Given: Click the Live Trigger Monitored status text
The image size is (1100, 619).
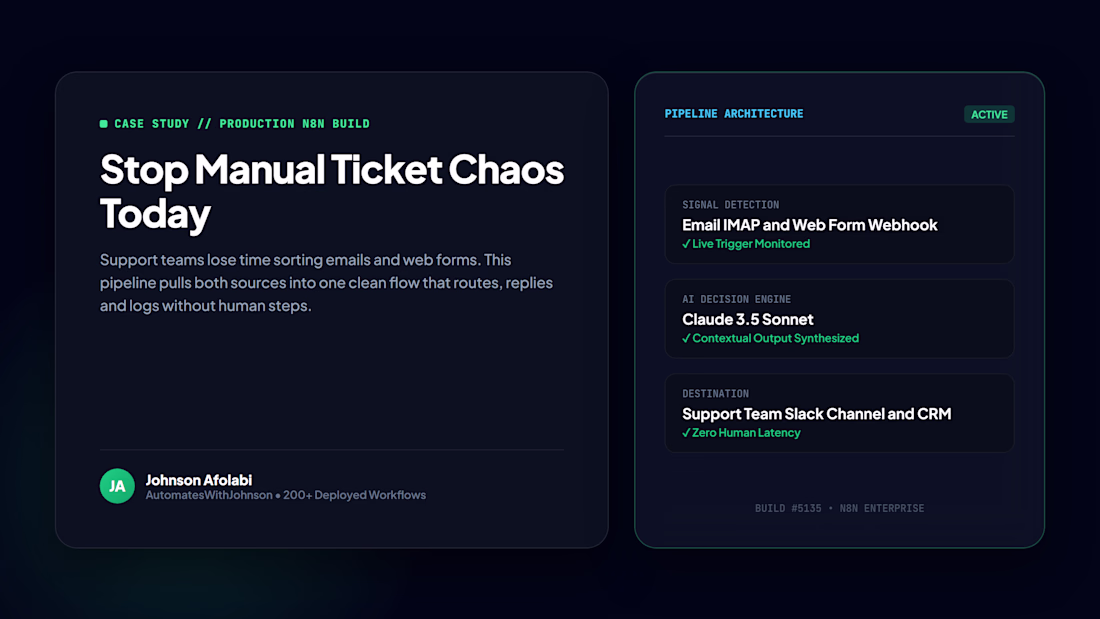Looking at the screenshot, I should (751, 244).
